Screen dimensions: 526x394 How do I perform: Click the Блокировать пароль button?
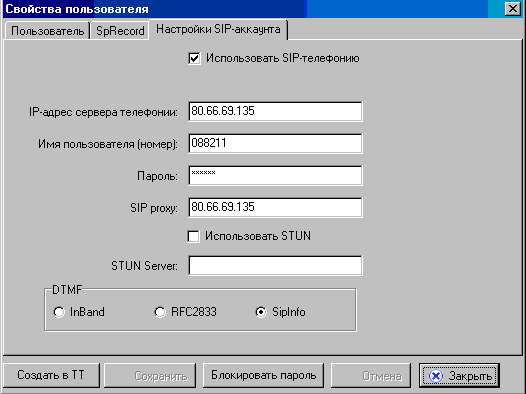(x=263, y=375)
